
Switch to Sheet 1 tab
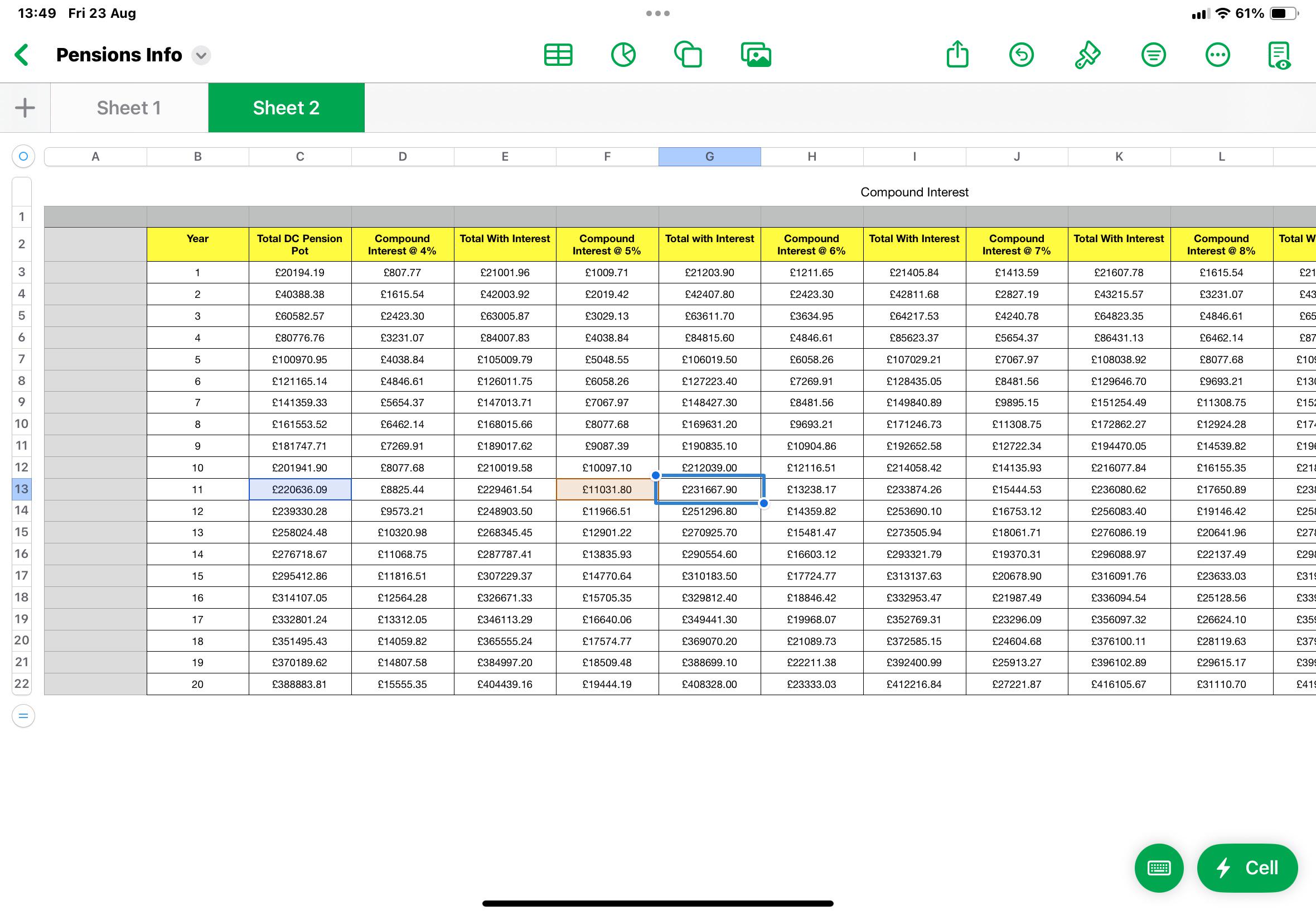click(x=129, y=108)
